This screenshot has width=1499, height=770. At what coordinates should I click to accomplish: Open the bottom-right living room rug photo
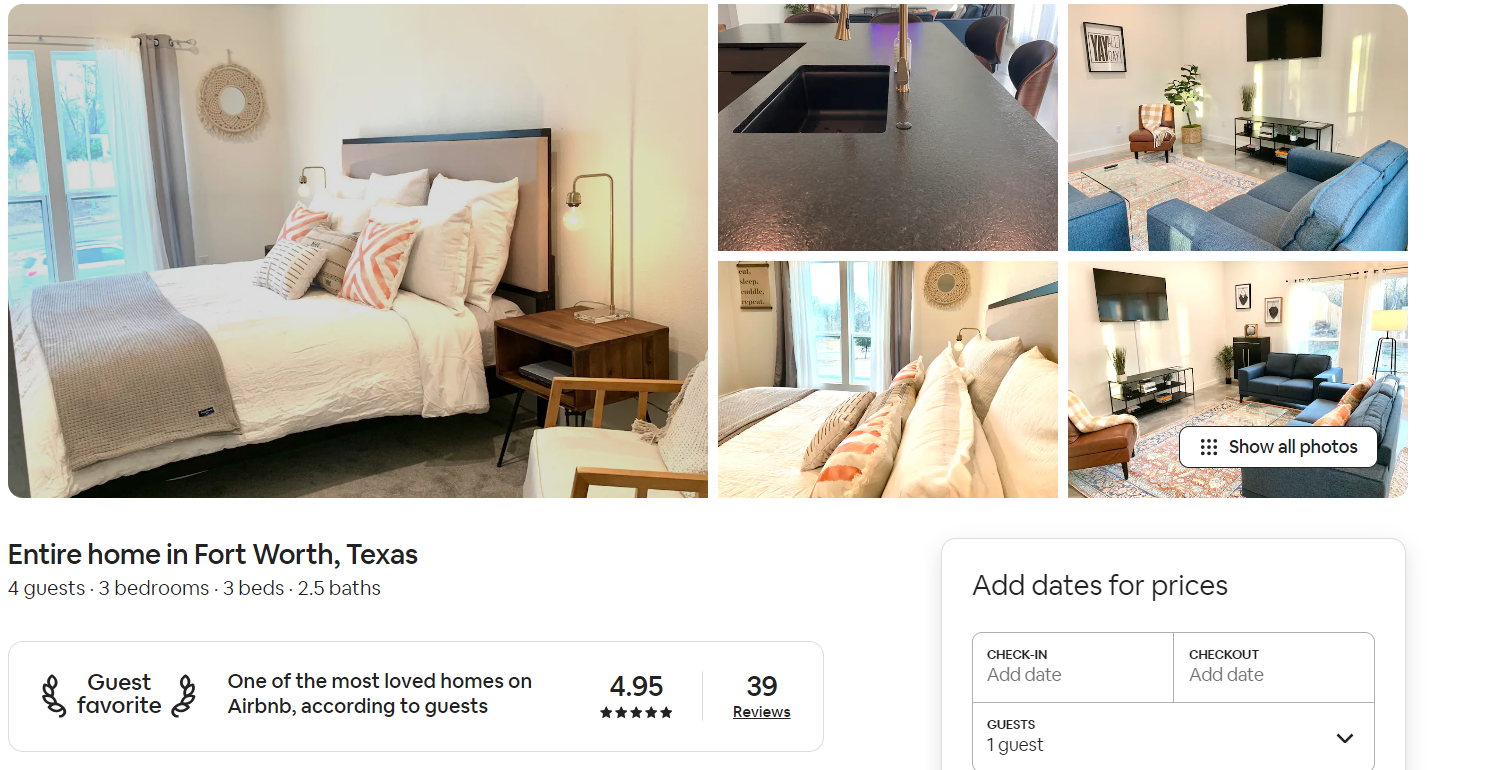(1238, 380)
